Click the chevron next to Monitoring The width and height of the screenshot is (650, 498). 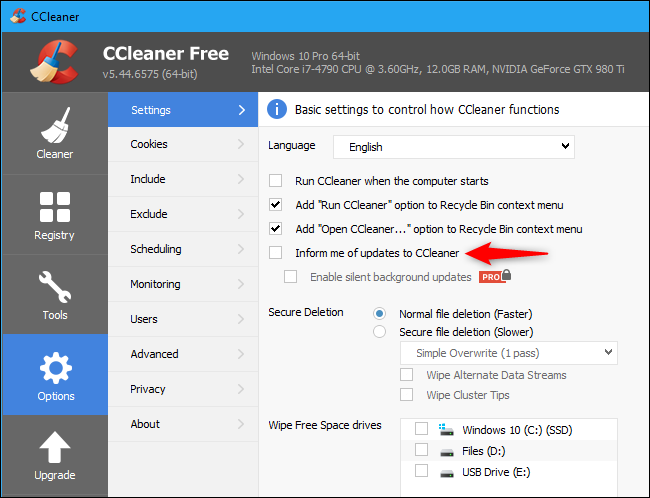(241, 284)
